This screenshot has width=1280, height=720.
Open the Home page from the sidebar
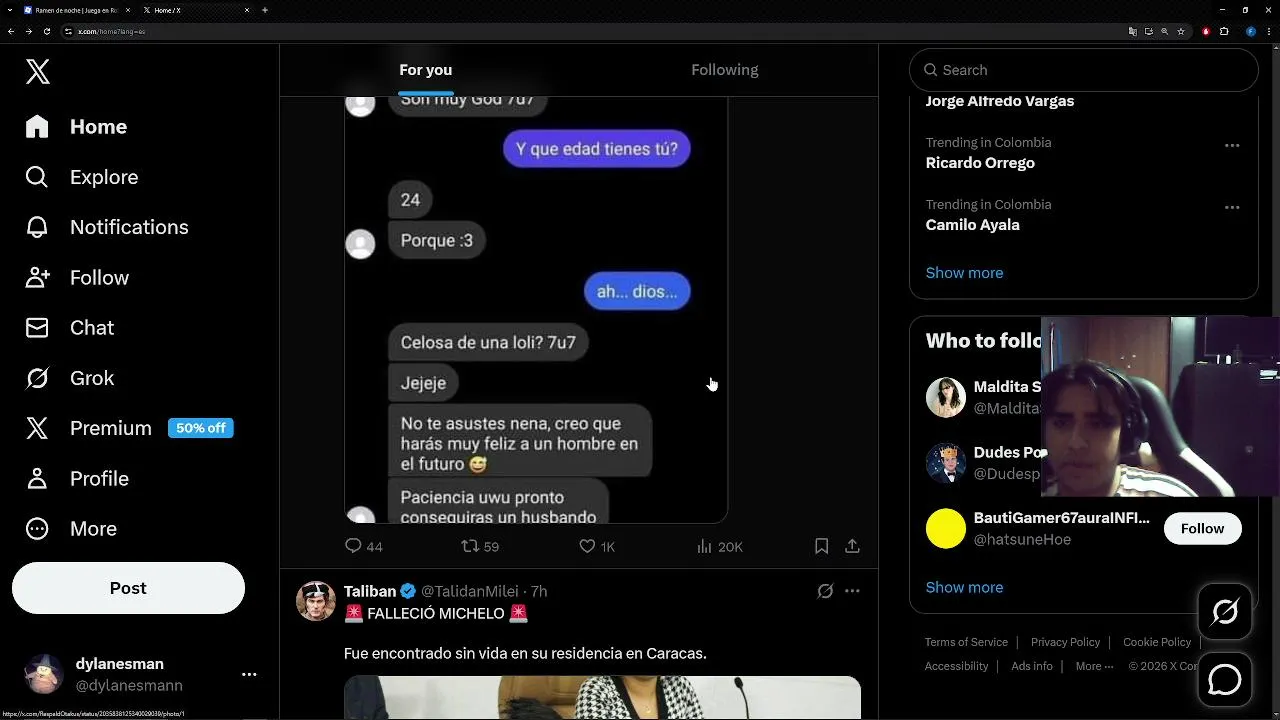coord(77,127)
